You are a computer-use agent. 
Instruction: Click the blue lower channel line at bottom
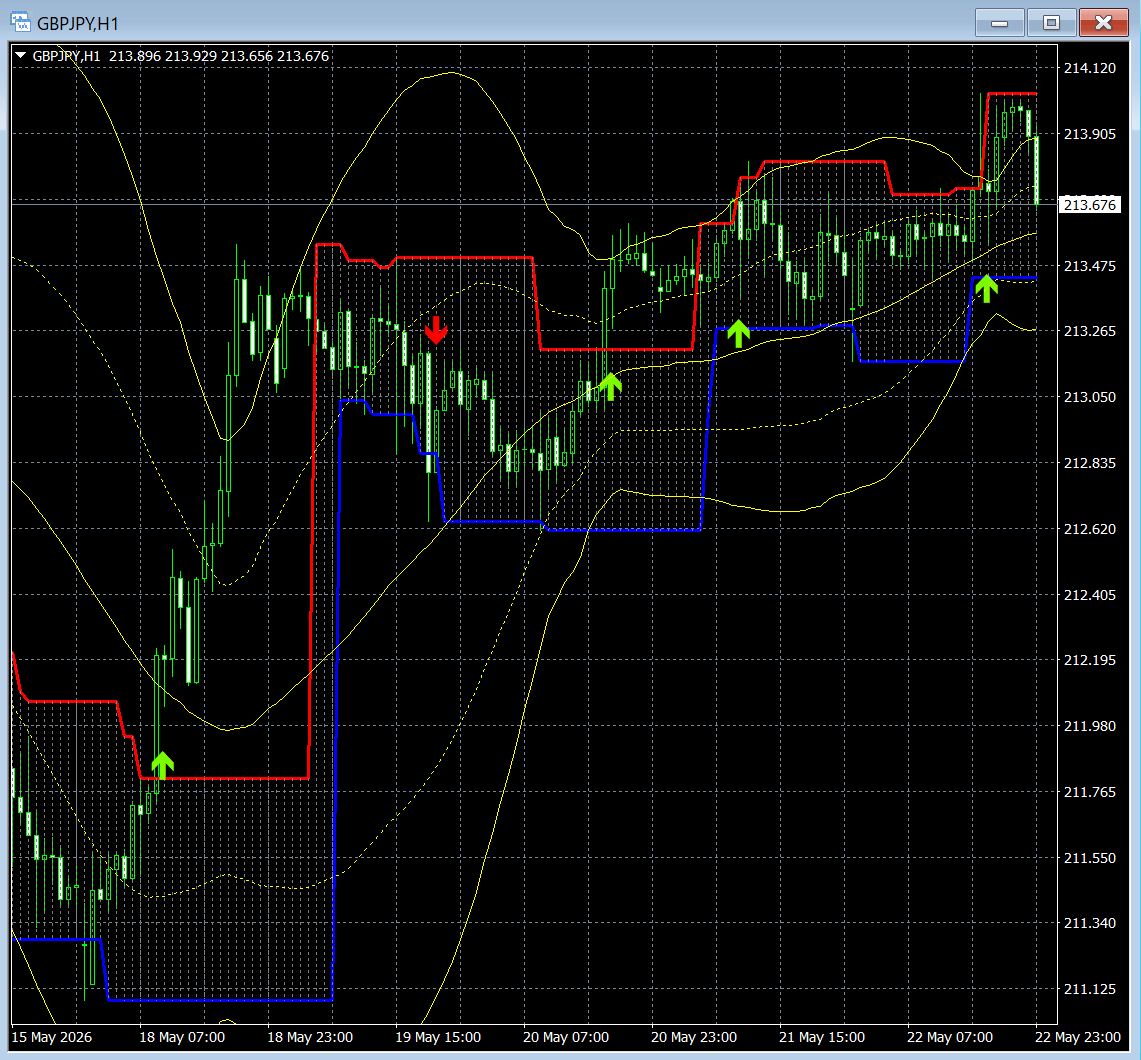coord(220,1000)
